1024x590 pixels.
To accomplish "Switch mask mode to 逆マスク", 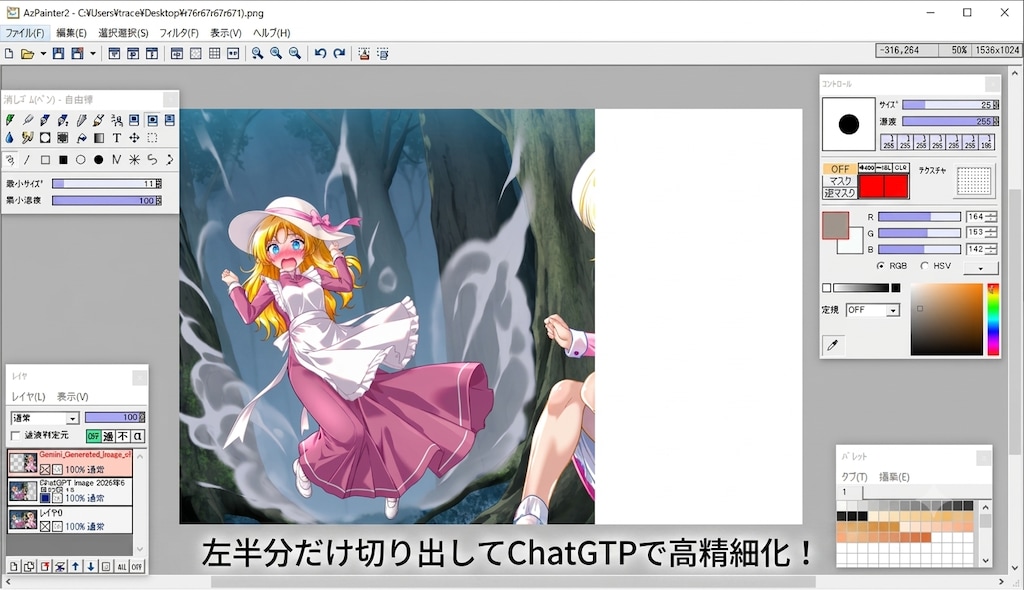I will [x=840, y=193].
